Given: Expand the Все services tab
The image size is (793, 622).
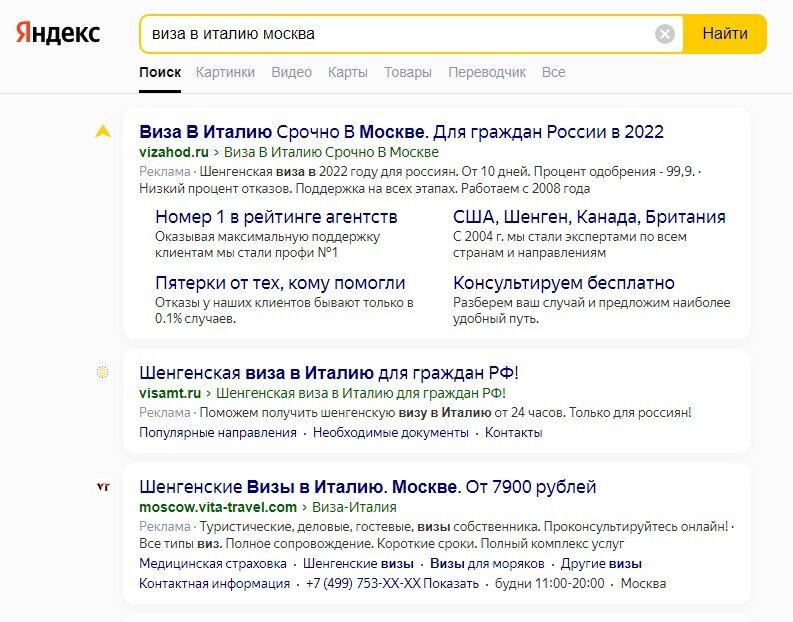Looking at the screenshot, I should [553, 72].
